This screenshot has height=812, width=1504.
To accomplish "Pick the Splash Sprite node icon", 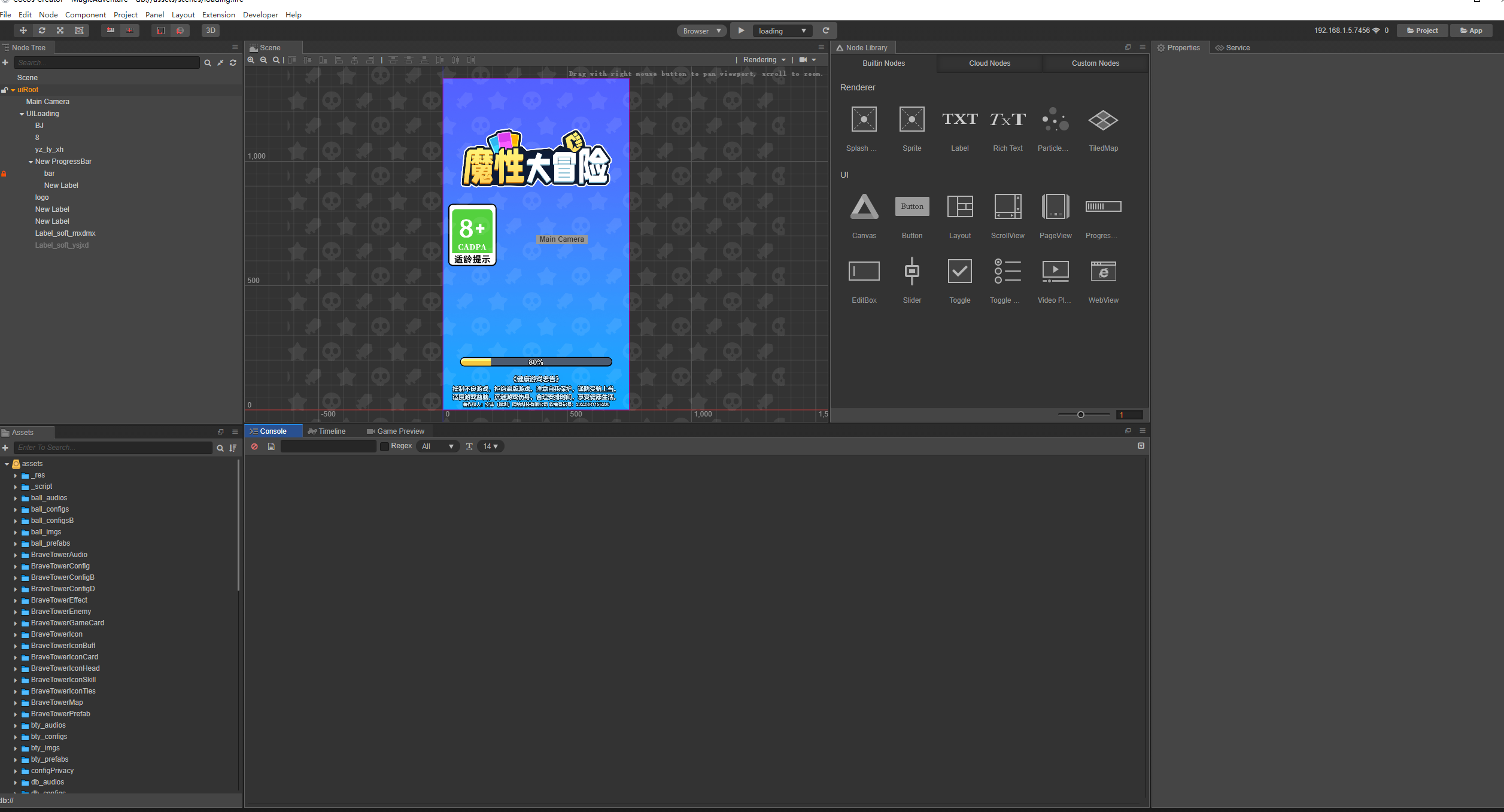I will [x=864, y=120].
